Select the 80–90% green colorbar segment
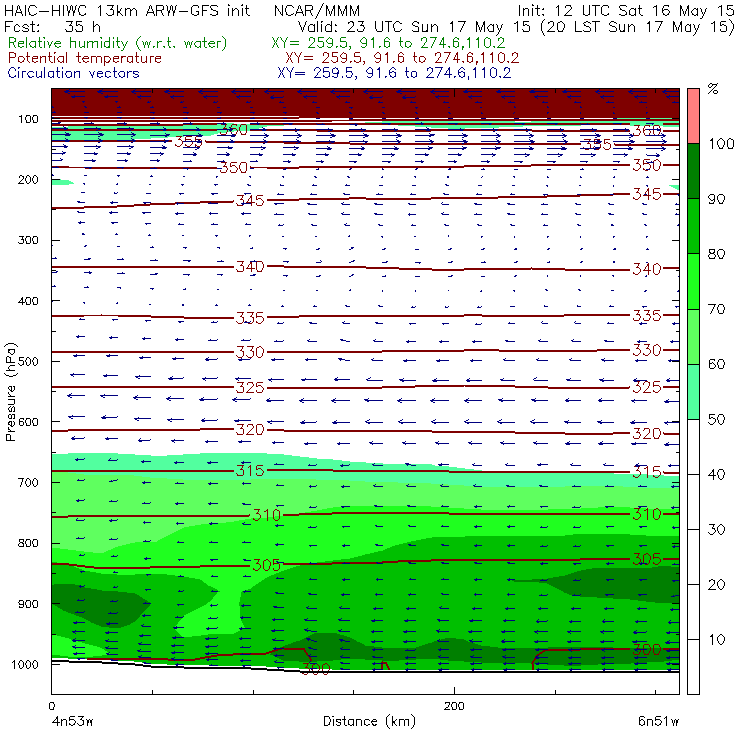Screen dimensions: 740x740 pyautogui.click(x=693, y=226)
